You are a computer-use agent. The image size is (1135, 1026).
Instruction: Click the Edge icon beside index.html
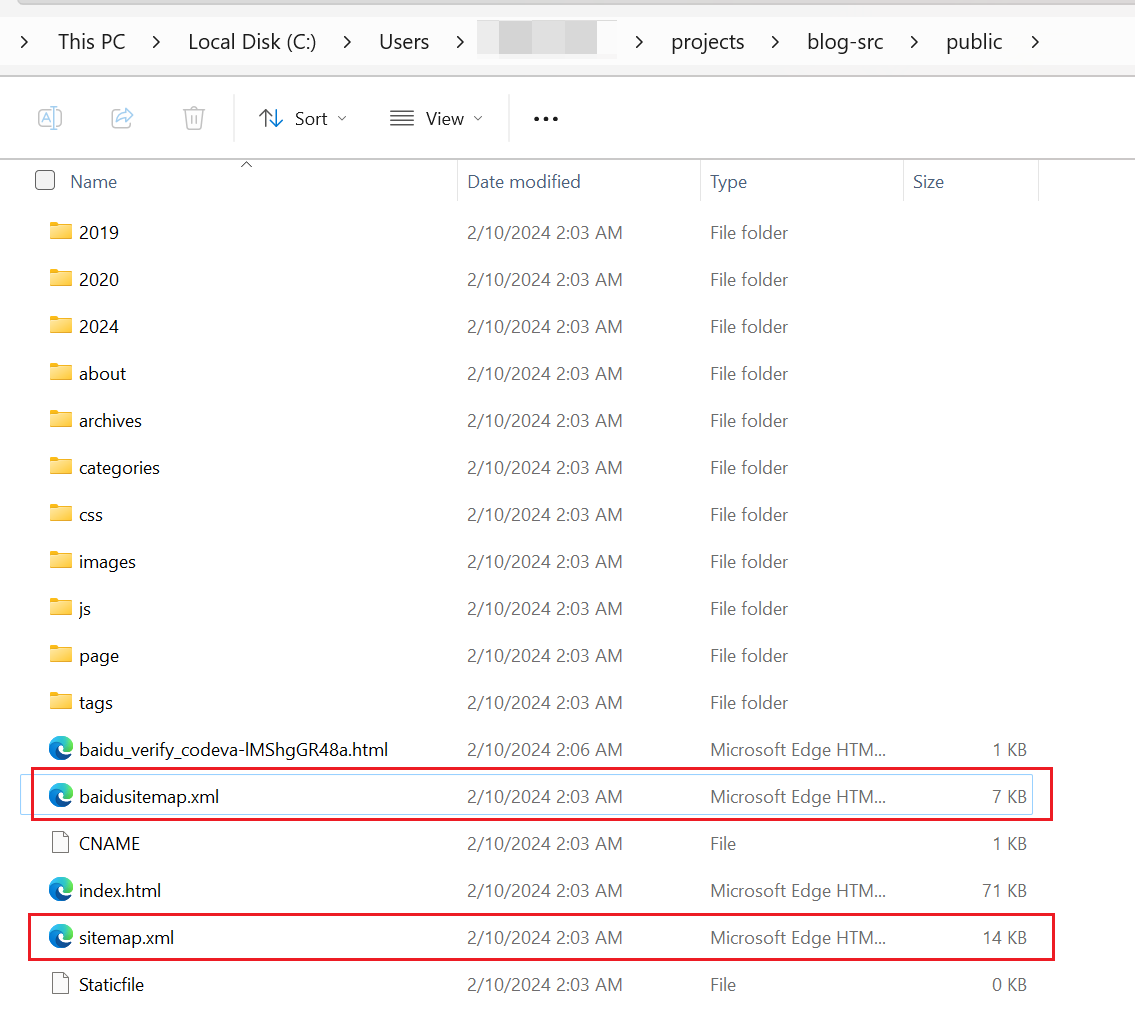(x=61, y=890)
